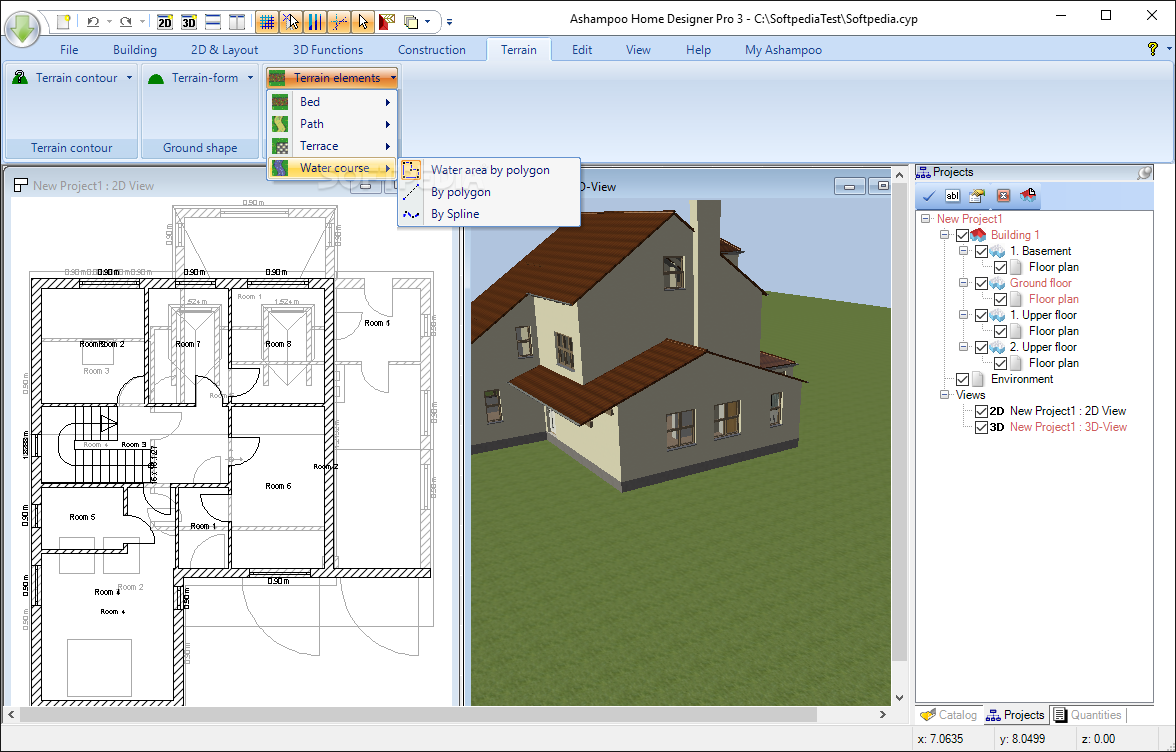This screenshot has height=752, width=1176.
Task: Click the green Terrain-form icon
Action: pyautogui.click(x=156, y=78)
